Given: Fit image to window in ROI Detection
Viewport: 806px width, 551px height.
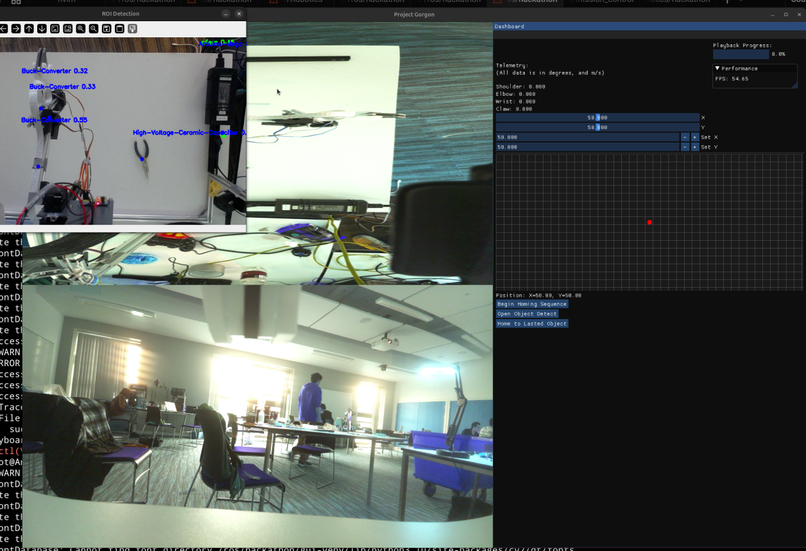Looking at the screenshot, I should click(x=67, y=29).
